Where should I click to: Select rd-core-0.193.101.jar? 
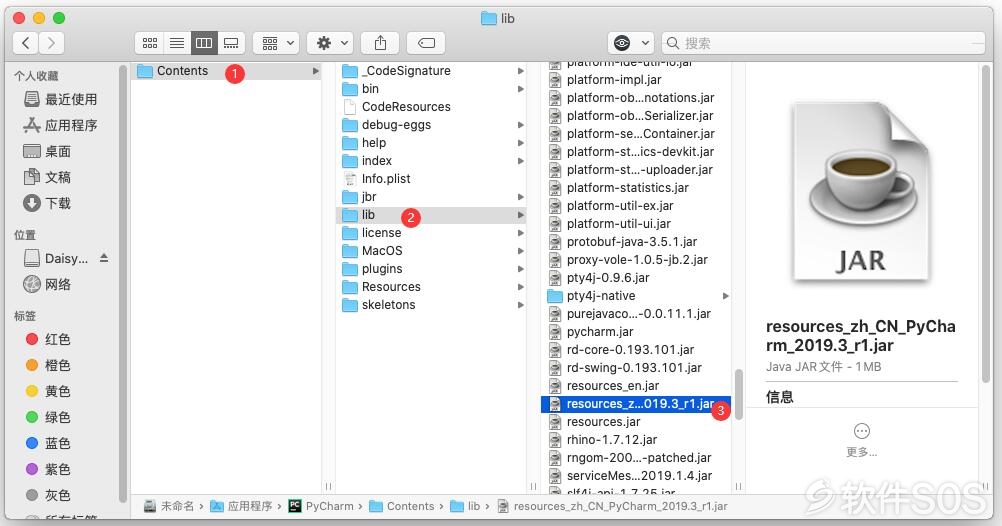click(x=636, y=350)
